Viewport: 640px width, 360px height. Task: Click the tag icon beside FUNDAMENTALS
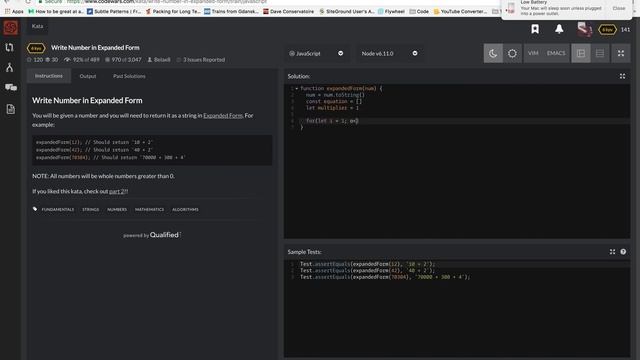(35, 209)
